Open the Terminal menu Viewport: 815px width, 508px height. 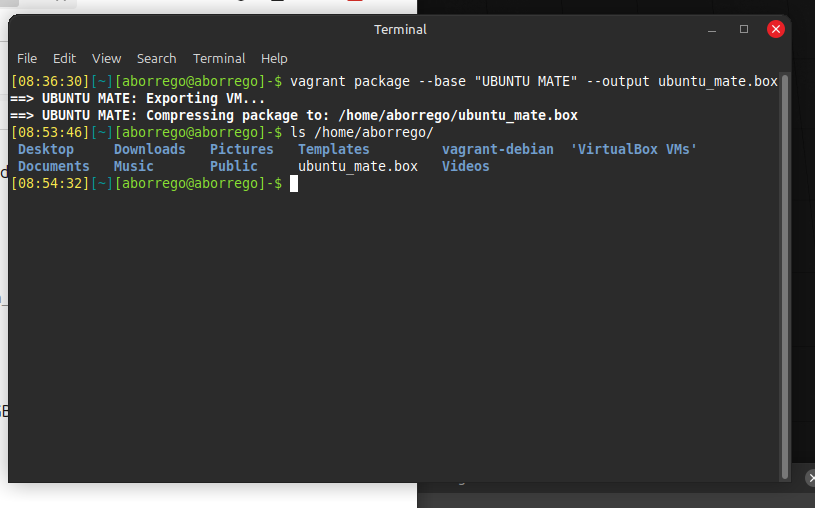[x=219, y=59]
